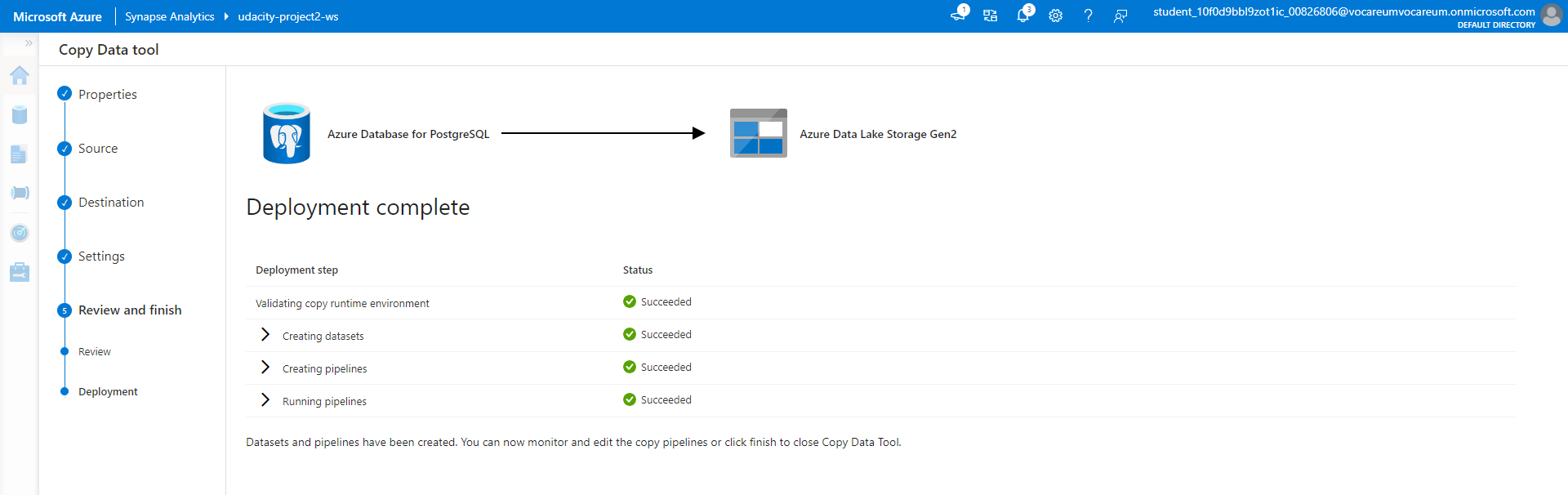Open the Monitor hub gauge icon
Screen dimensions: 1568x495
point(20,233)
